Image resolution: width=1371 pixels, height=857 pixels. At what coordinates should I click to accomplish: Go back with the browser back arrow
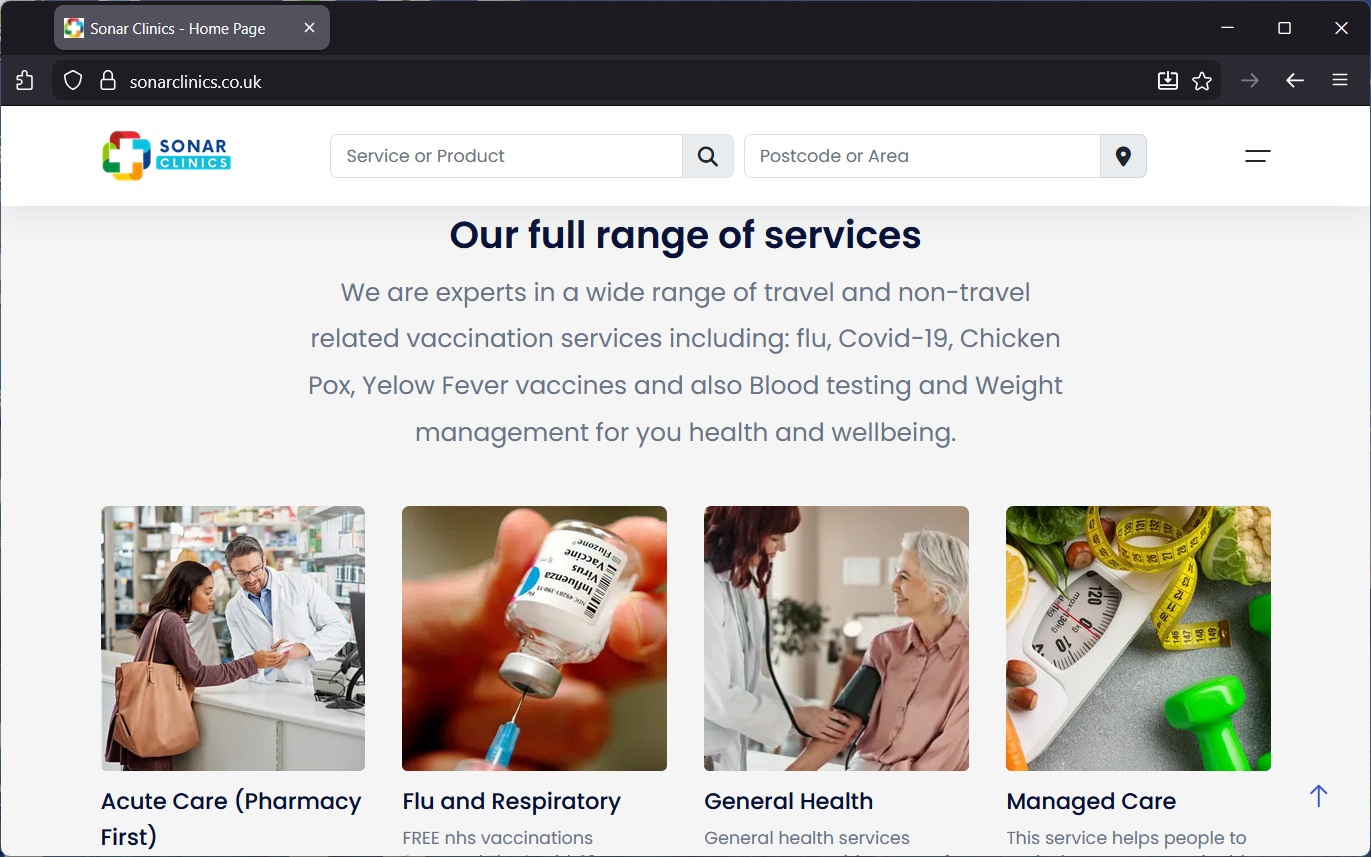(1295, 81)
